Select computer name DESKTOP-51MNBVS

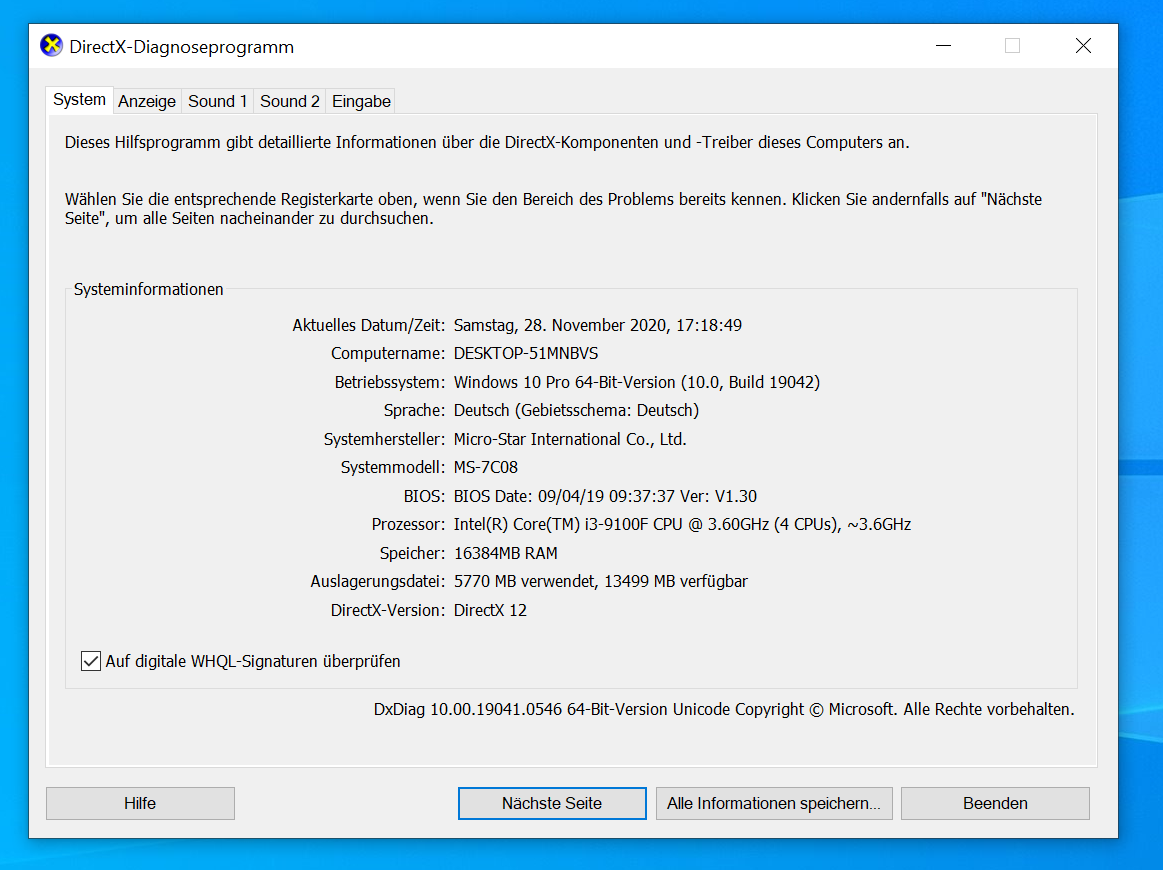tap(526, 354)
